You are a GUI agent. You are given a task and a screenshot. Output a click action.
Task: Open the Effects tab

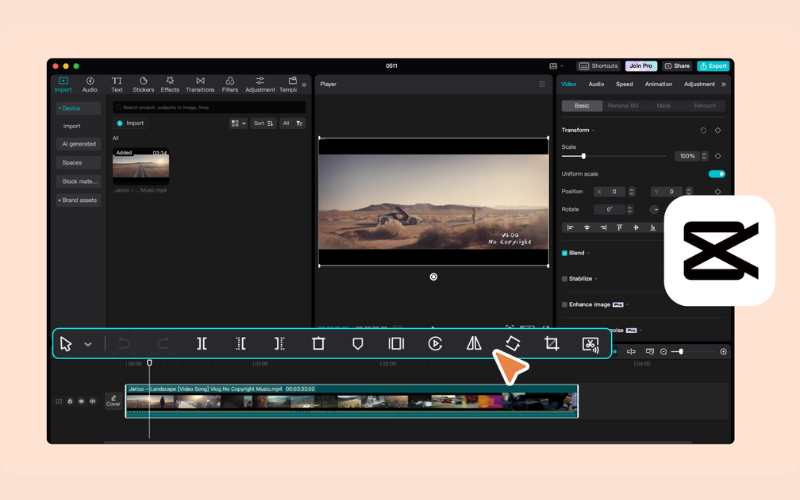tap(170, 85)
